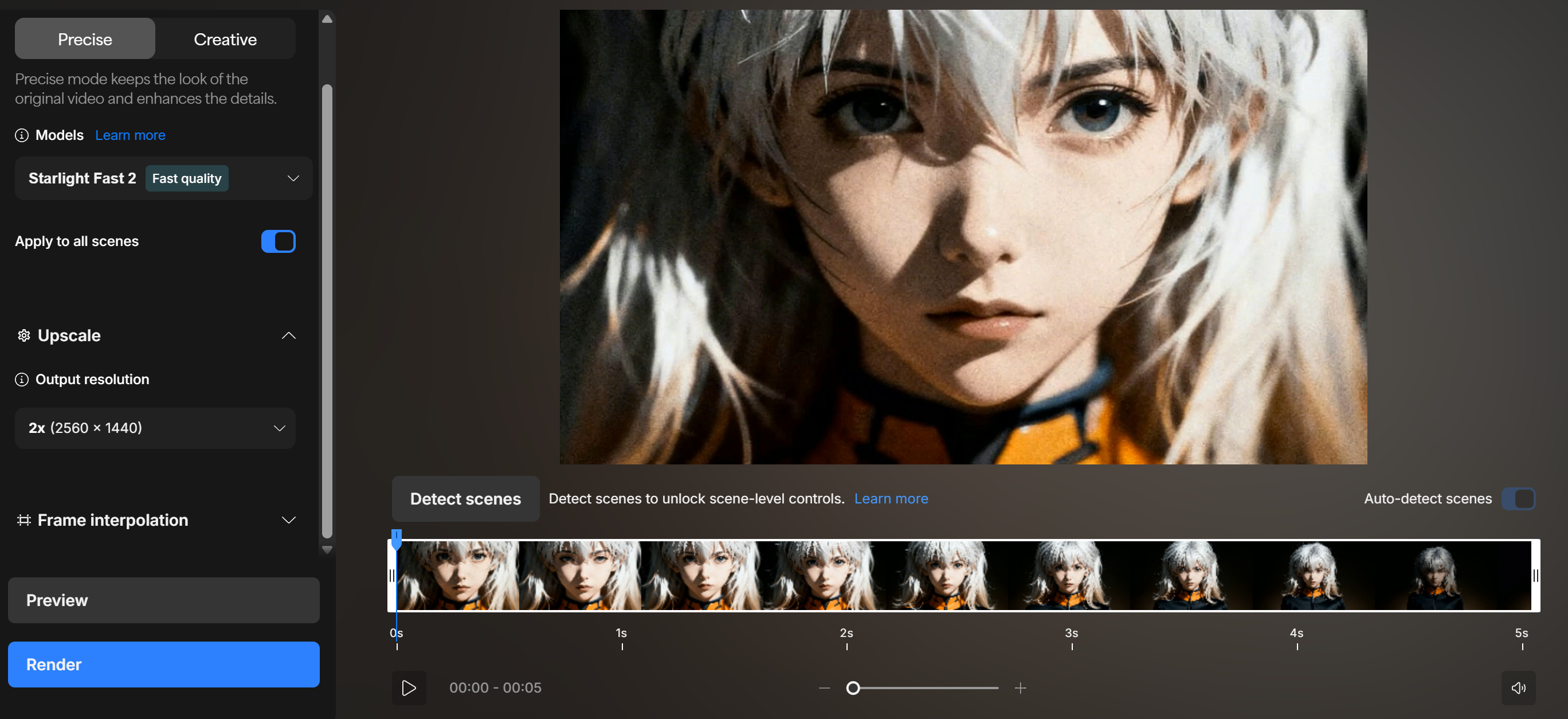Click the timeline zoom slider handle
Viewport: 1568px width, 719px height.
coord(853,688)
